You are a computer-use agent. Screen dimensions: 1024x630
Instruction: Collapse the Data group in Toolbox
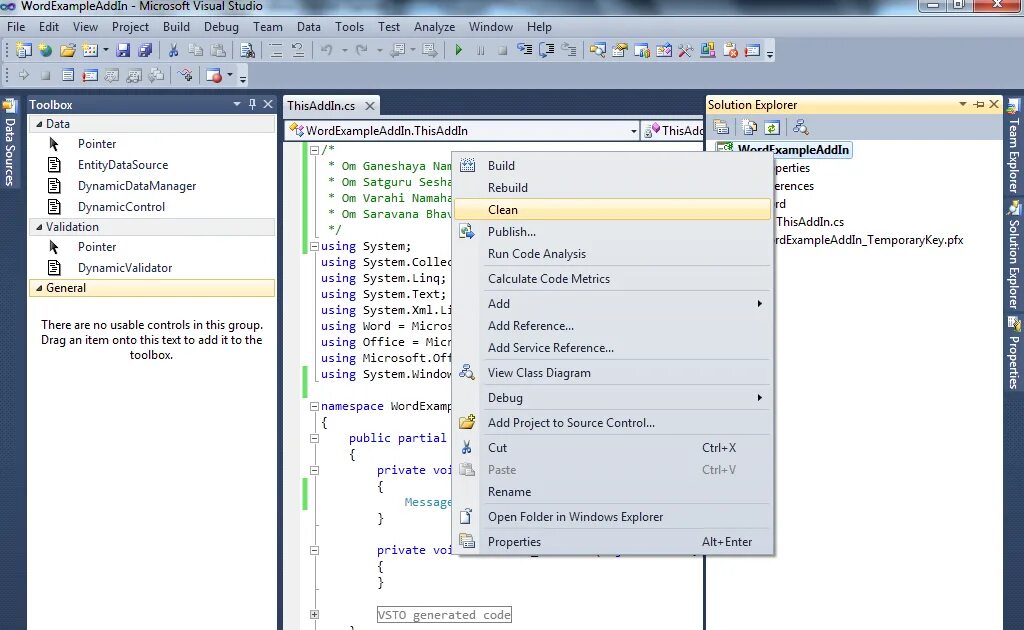(x=39, y=124)
